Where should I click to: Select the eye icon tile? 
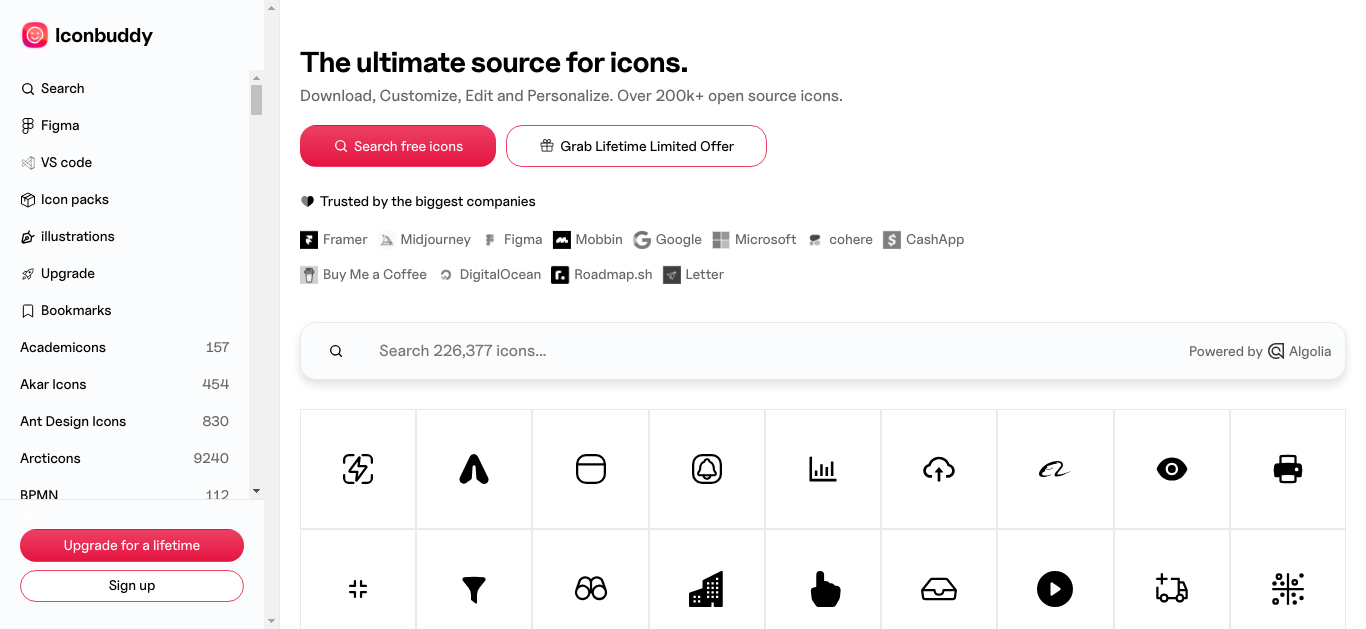click(x=1171, y=469)
